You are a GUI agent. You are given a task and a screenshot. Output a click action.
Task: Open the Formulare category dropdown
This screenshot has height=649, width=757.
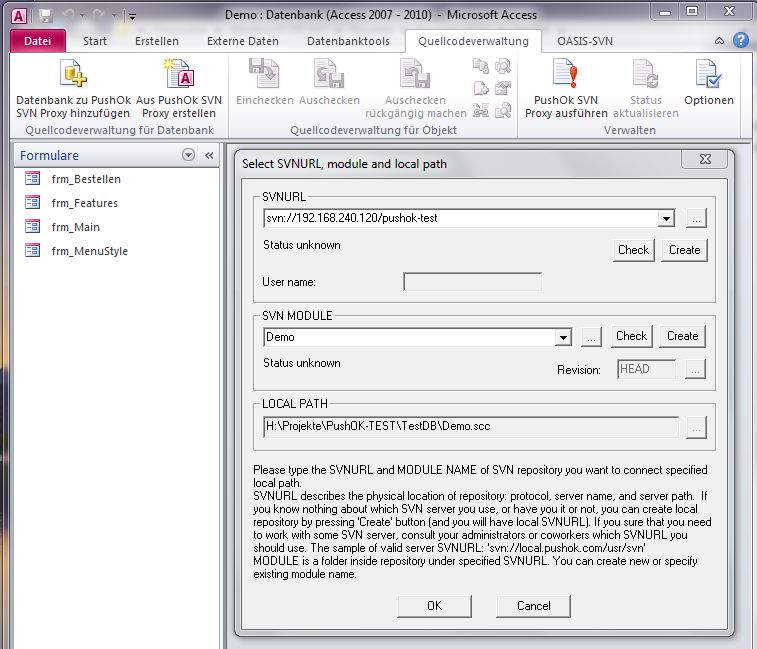click(188, 156)
